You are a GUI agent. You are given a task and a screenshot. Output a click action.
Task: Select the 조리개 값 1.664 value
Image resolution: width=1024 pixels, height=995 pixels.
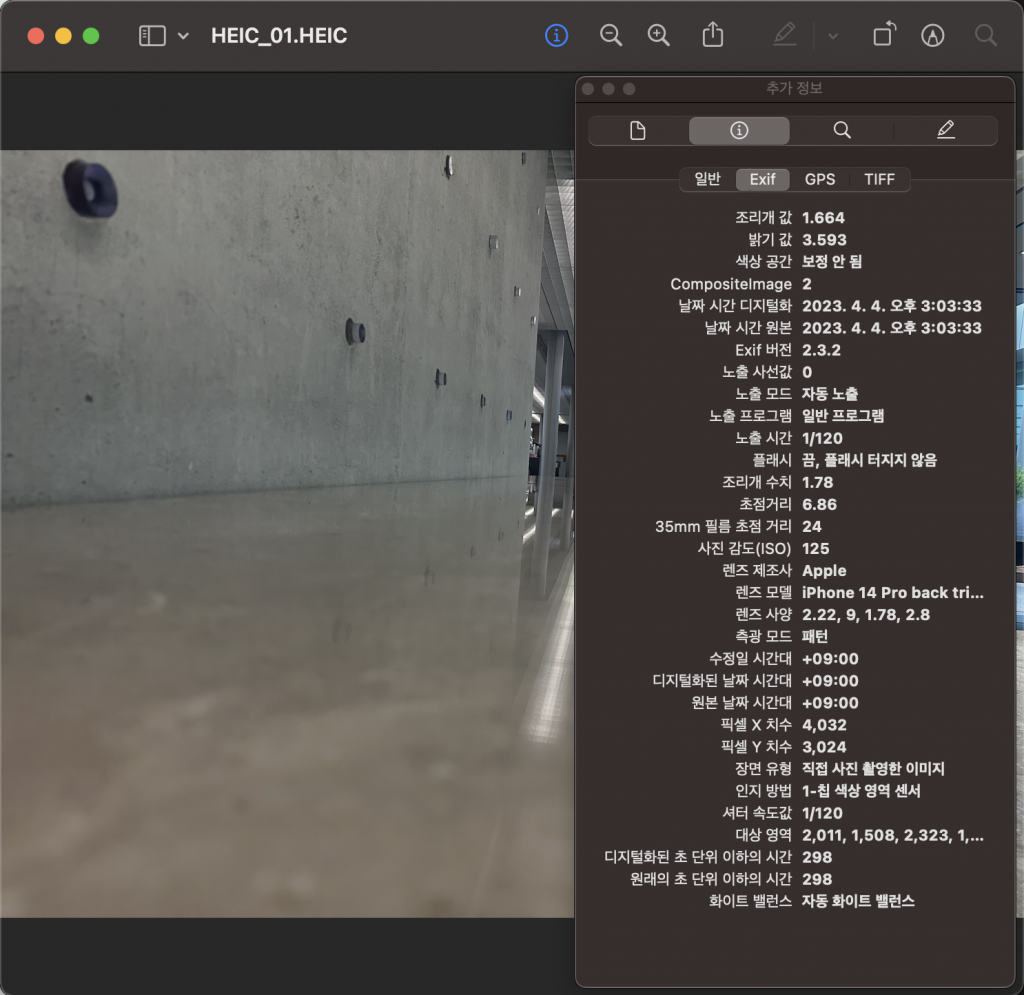823,217
